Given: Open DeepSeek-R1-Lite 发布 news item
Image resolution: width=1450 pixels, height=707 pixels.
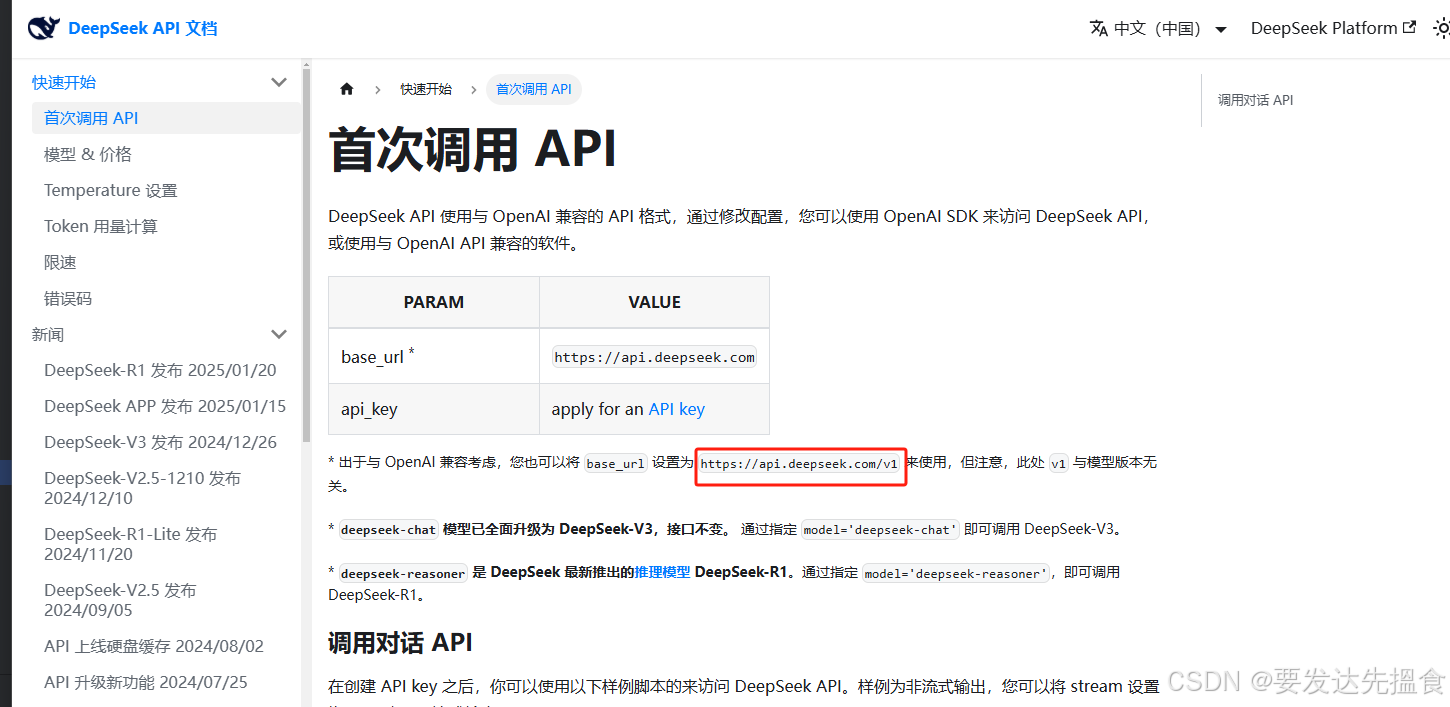Looking at the screenshot, I should point(130,544).
